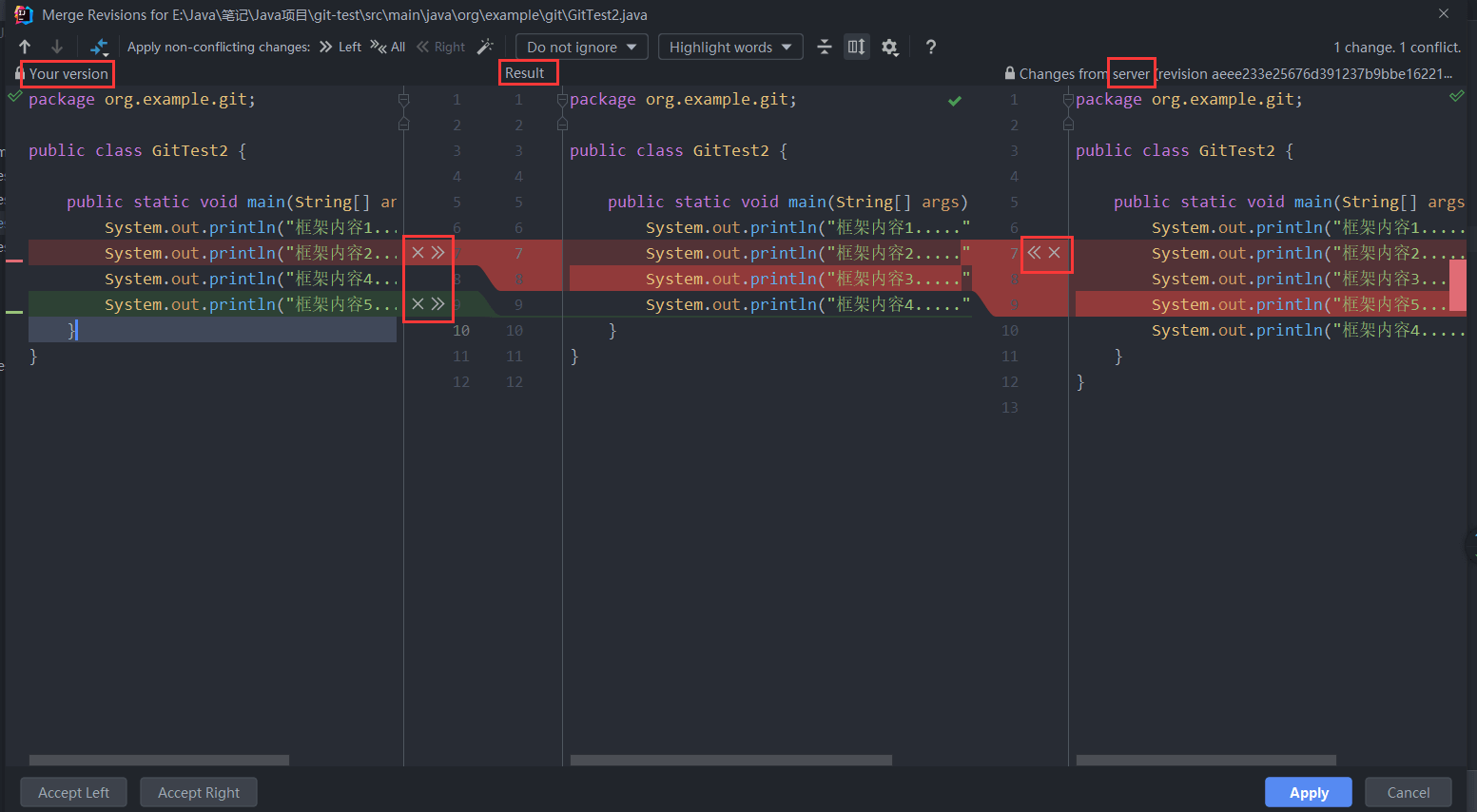Click the left pane horizontal scrollbar
Viewport: 1477px width, 812px height.
[x=159, y=760]
